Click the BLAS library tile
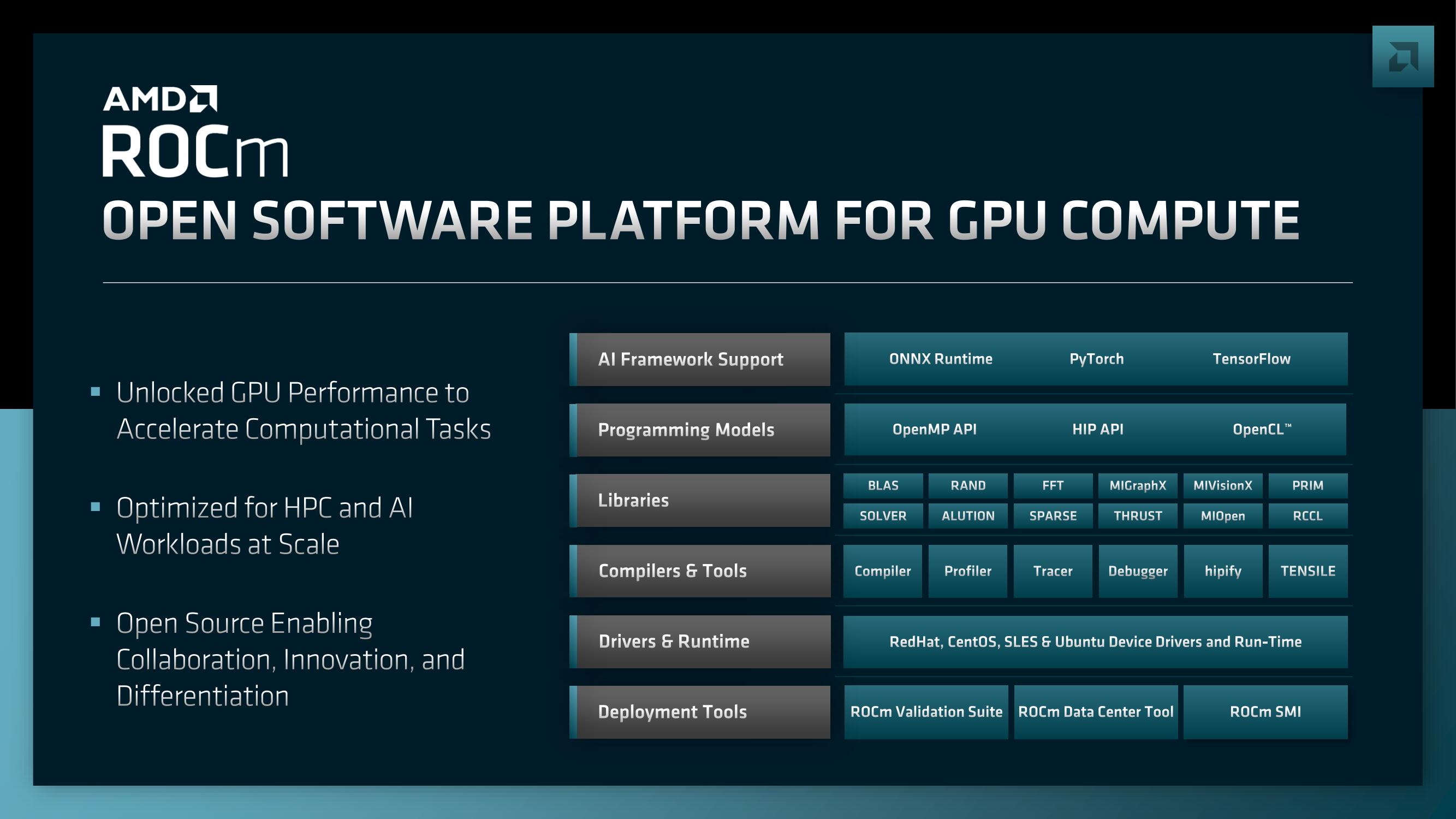1456x819 pixels. click(883, 485)
